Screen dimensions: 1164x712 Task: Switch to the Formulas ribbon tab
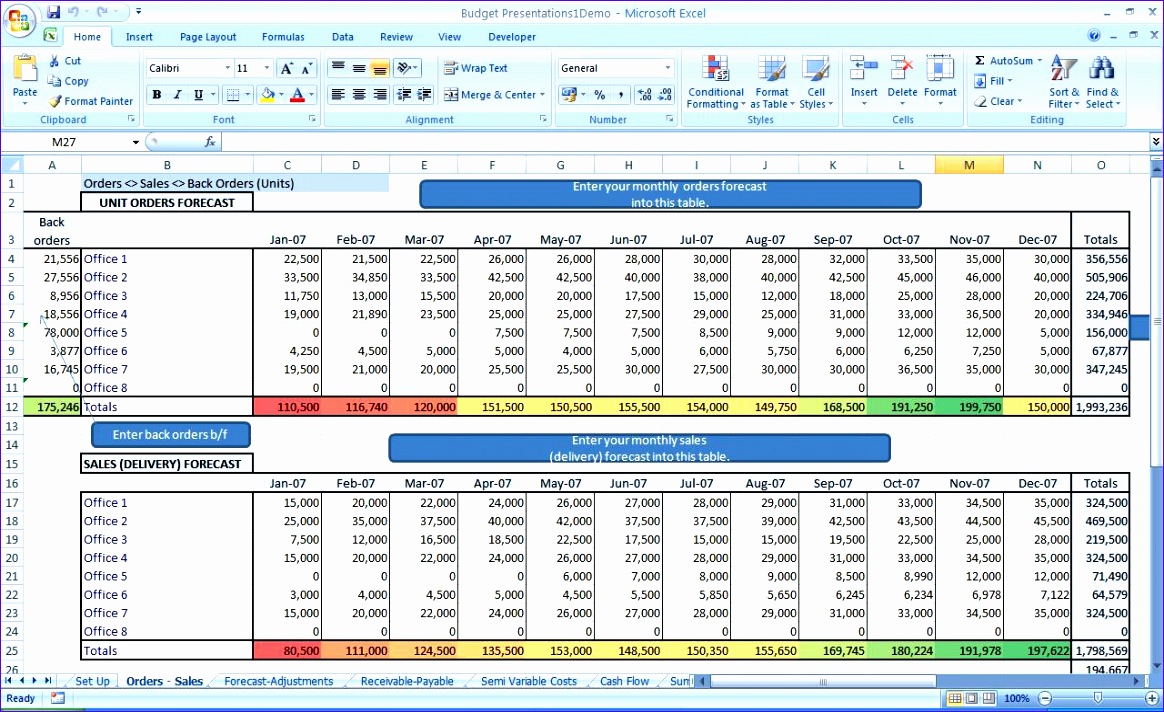[283, 36]
